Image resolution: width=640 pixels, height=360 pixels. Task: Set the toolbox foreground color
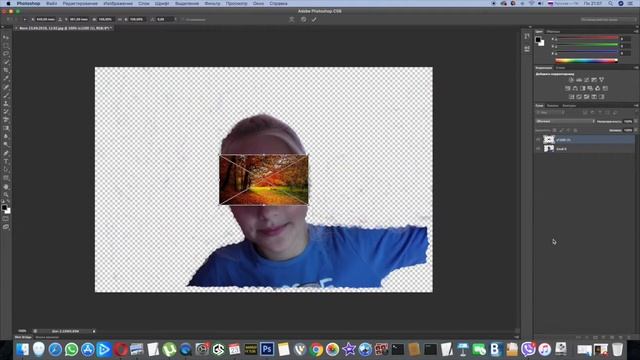4,208
